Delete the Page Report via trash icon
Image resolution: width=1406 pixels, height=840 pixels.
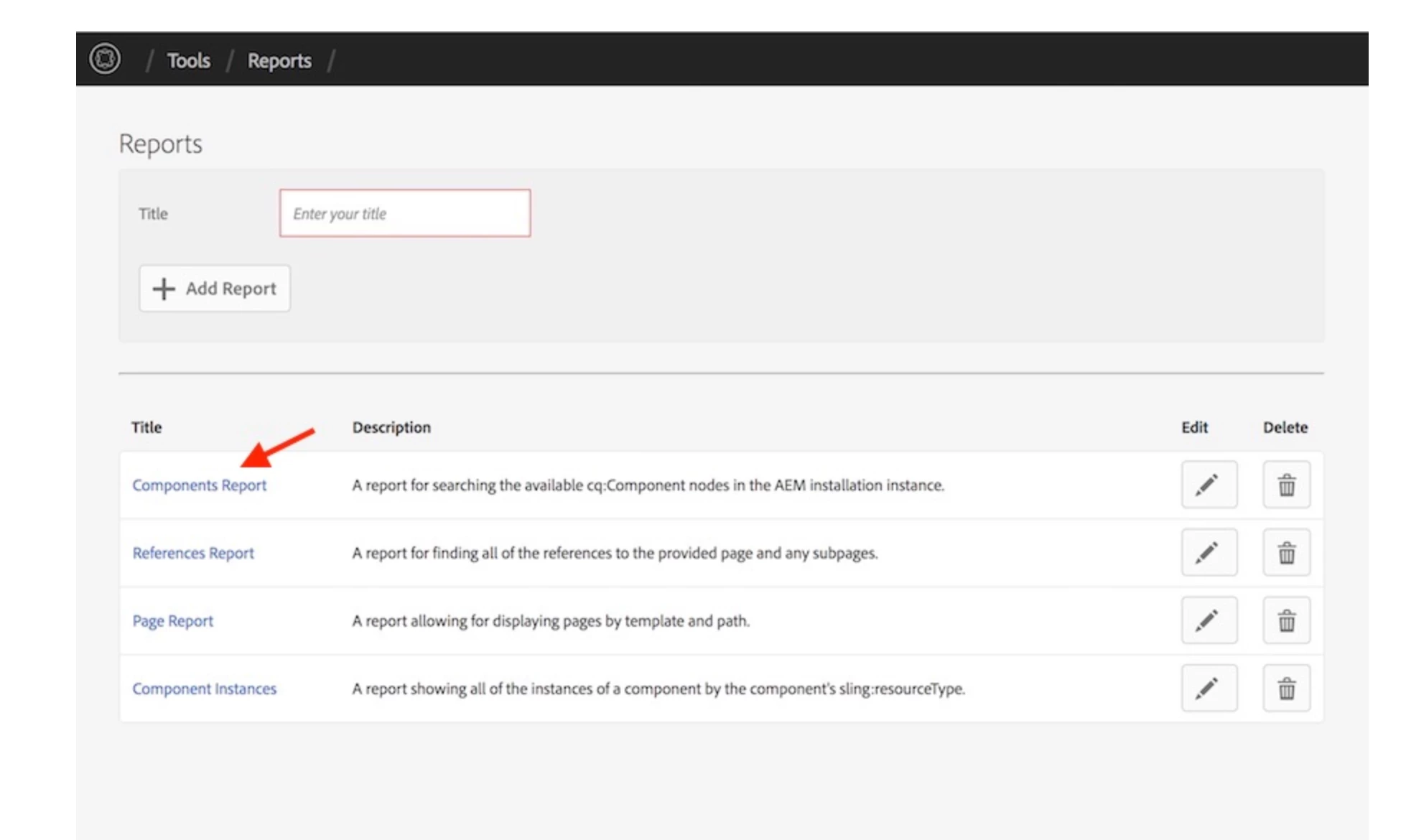click(x=1286, y=620)
